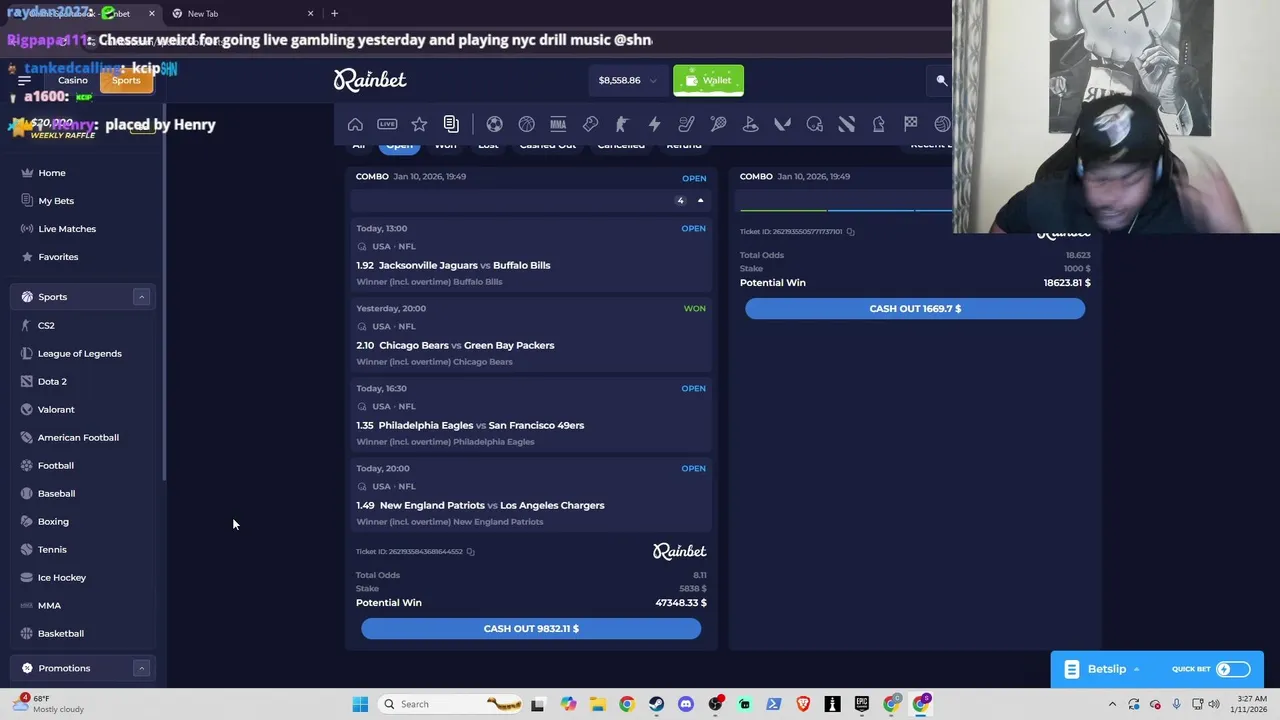Viewport: 1280px width, 720px height.
Task: Click the taskbar Search box
Action: point(450,704)
